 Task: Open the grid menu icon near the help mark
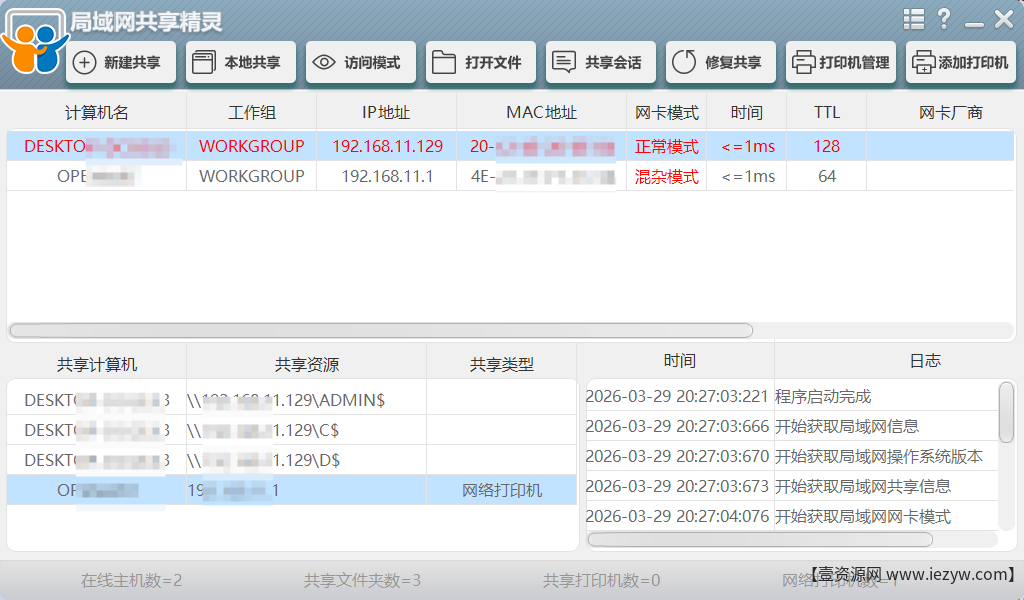pyautogui.click(x=914, y=18)
